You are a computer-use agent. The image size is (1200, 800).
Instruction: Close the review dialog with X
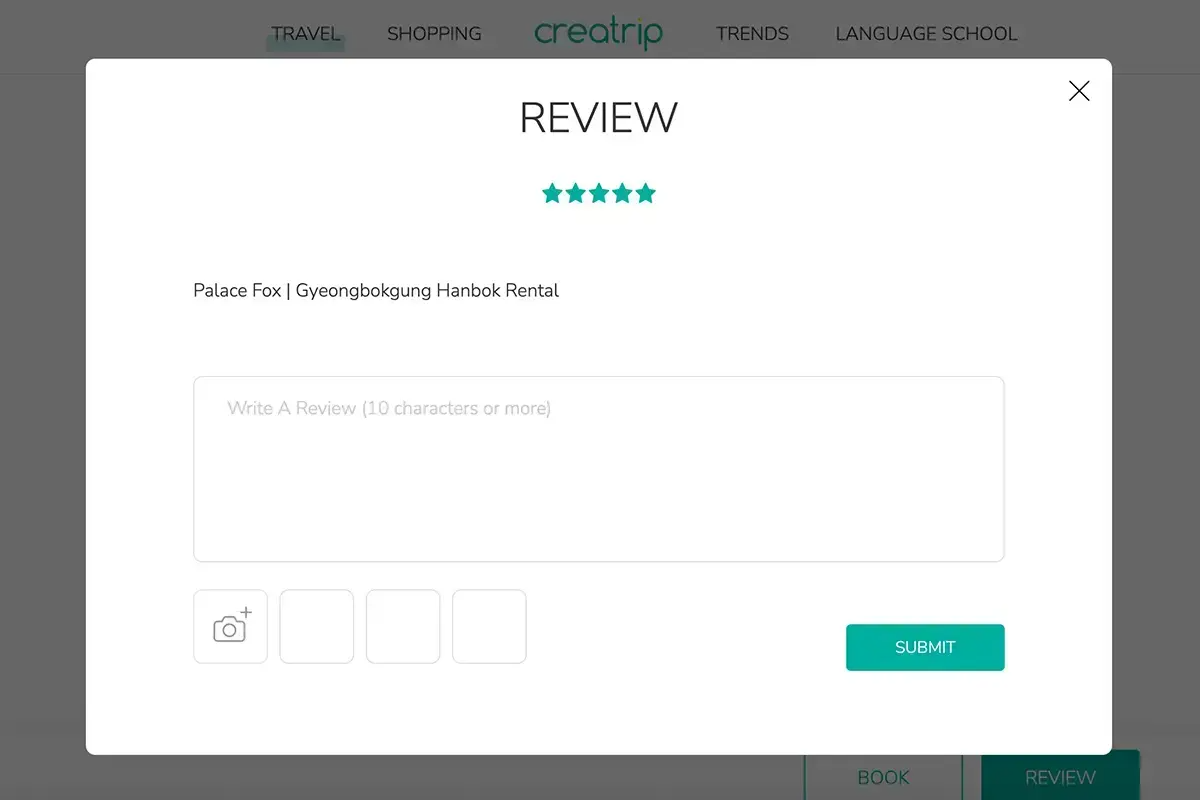click(1079, 91)
